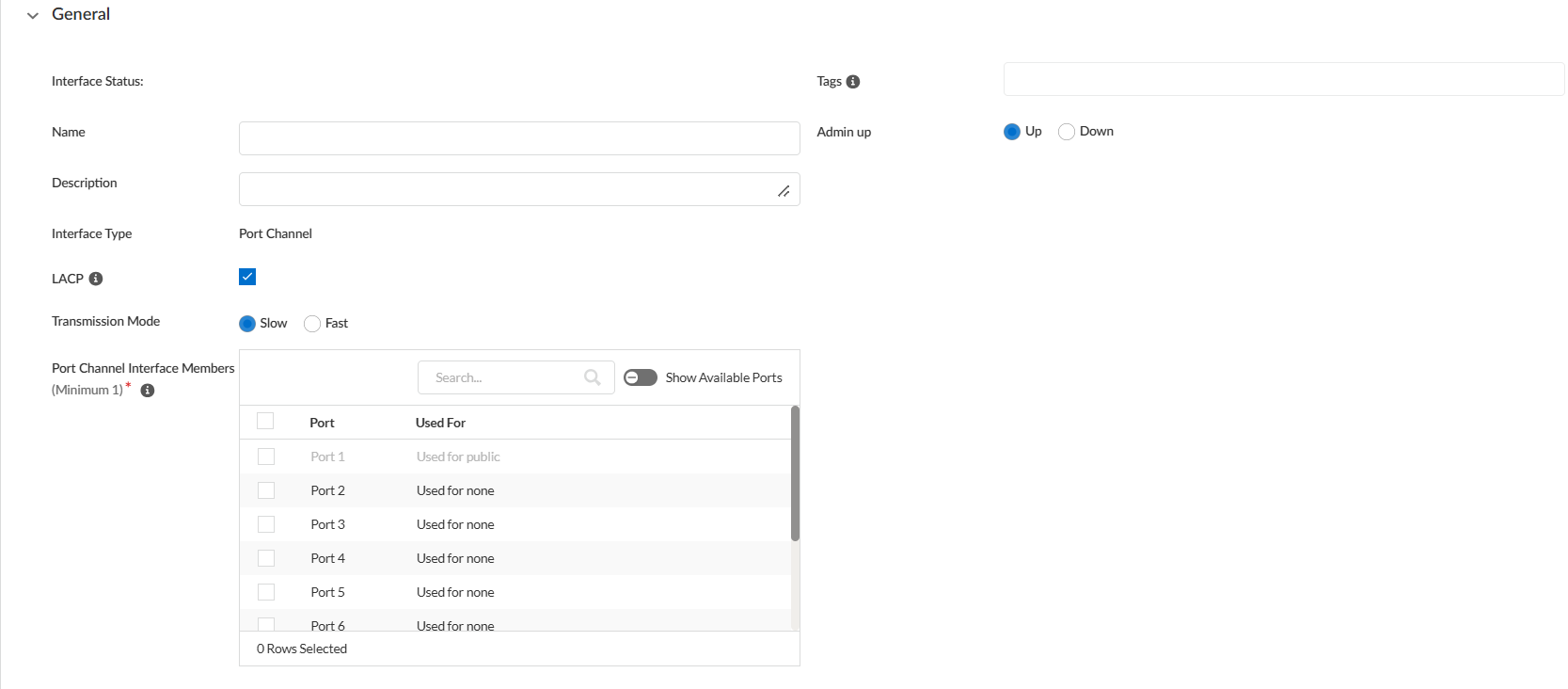
Task: Click the port list vertical scrollbar
Action: [x=795, y=474]
